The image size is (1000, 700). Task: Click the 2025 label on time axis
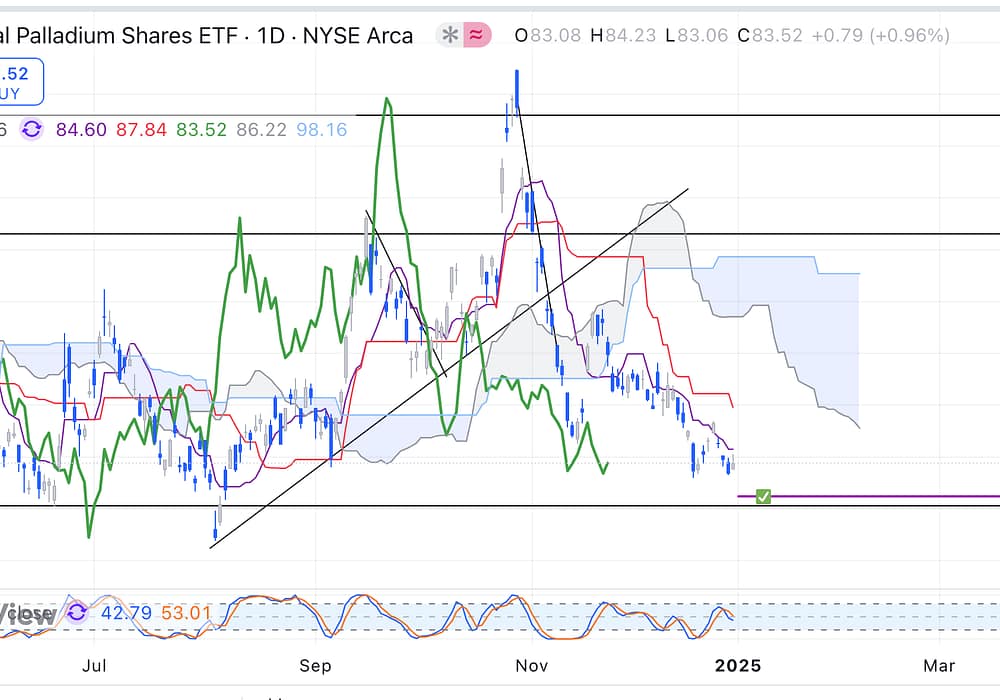(738, 665)
